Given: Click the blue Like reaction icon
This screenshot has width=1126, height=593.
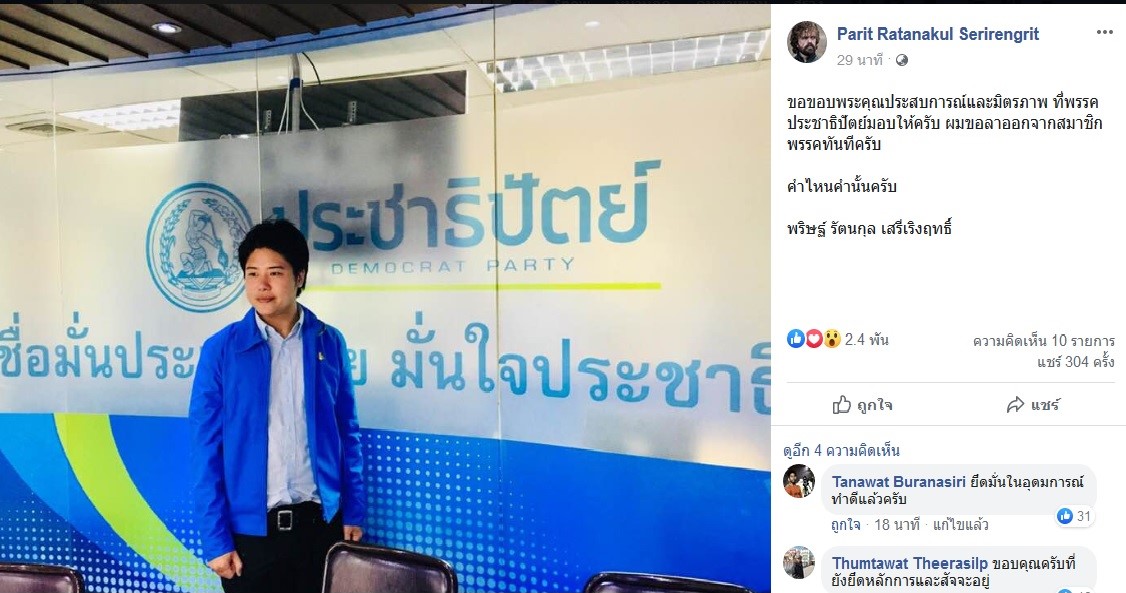Looking at the screenshot, I should pyautogui.click(x=796, y=339).
